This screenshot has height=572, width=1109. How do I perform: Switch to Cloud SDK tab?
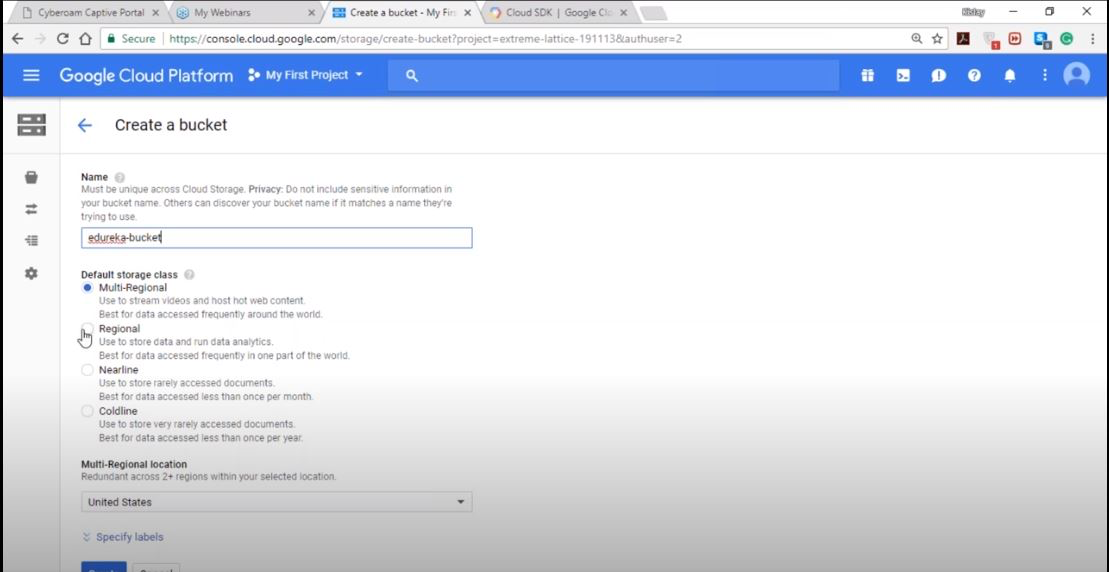(557, 13)
